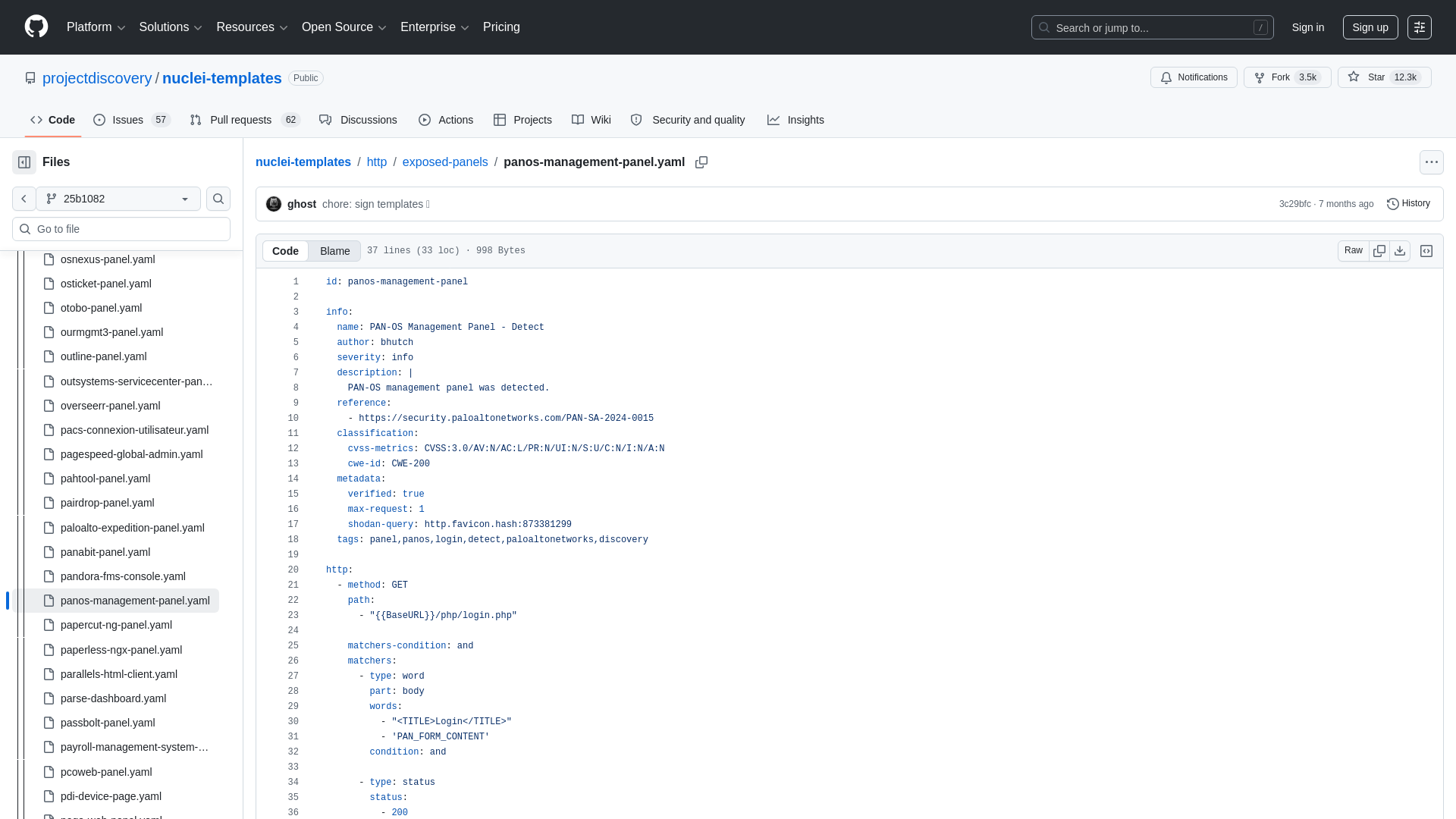Click the ghost user avatar
This screenshot has height=819, width=1456.
[x=274, y=204]
